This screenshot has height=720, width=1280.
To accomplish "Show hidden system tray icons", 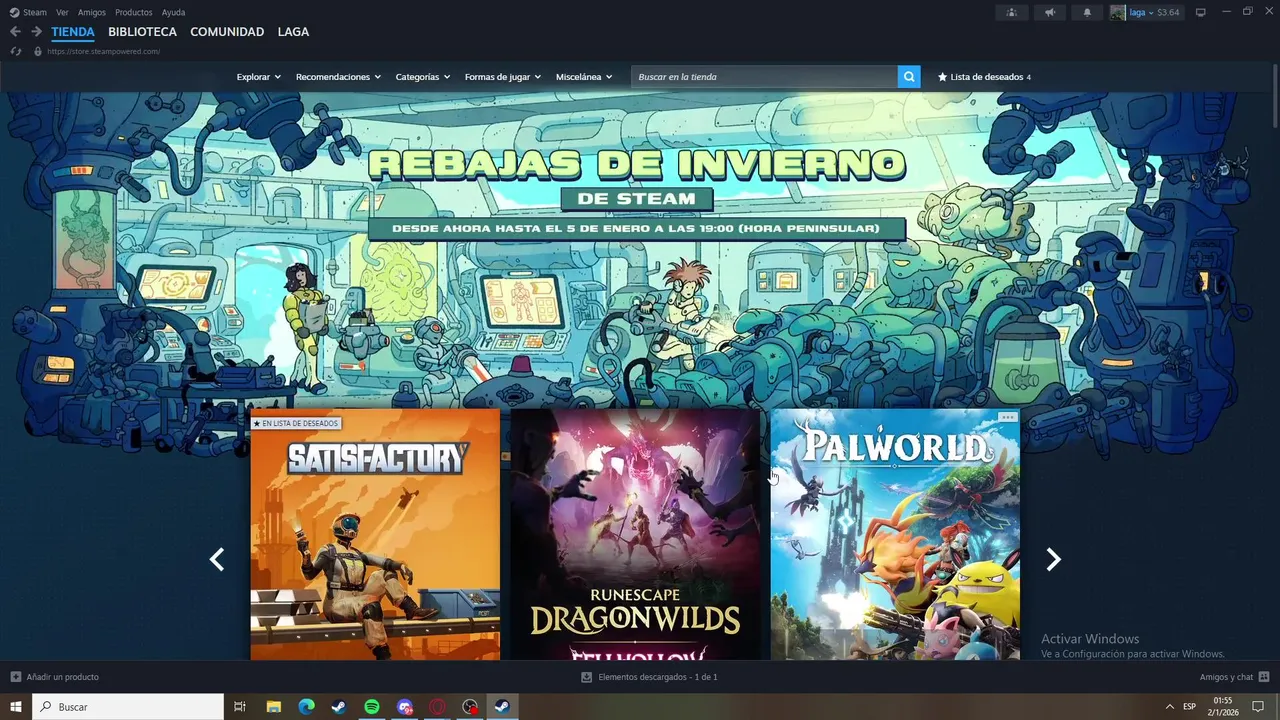I will point(1169,707).
